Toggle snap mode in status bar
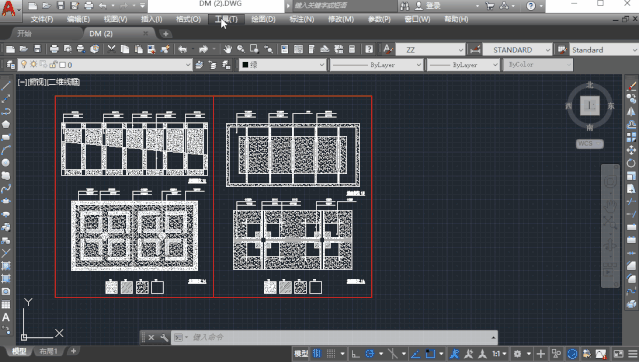 click(331, 353)
